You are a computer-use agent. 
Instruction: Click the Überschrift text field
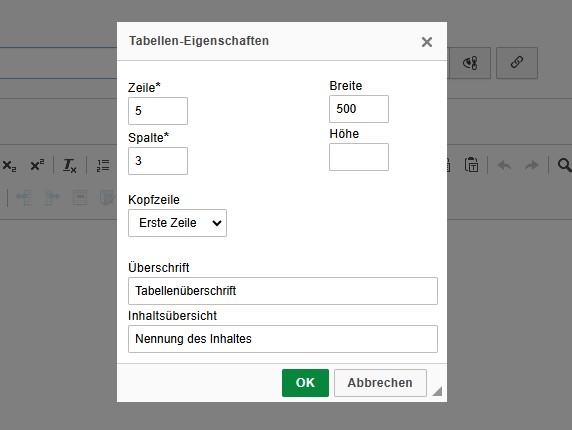(x=283, y=291)
